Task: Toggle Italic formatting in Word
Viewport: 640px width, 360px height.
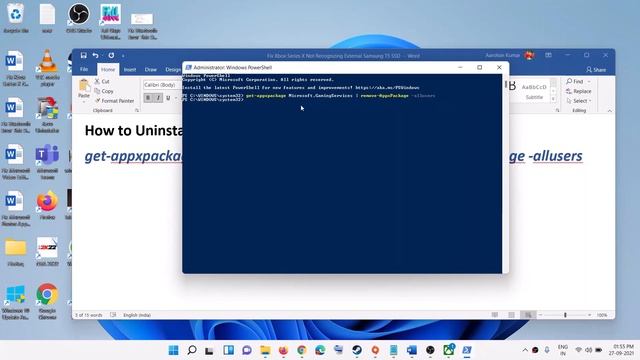Action: coord(158,98)
